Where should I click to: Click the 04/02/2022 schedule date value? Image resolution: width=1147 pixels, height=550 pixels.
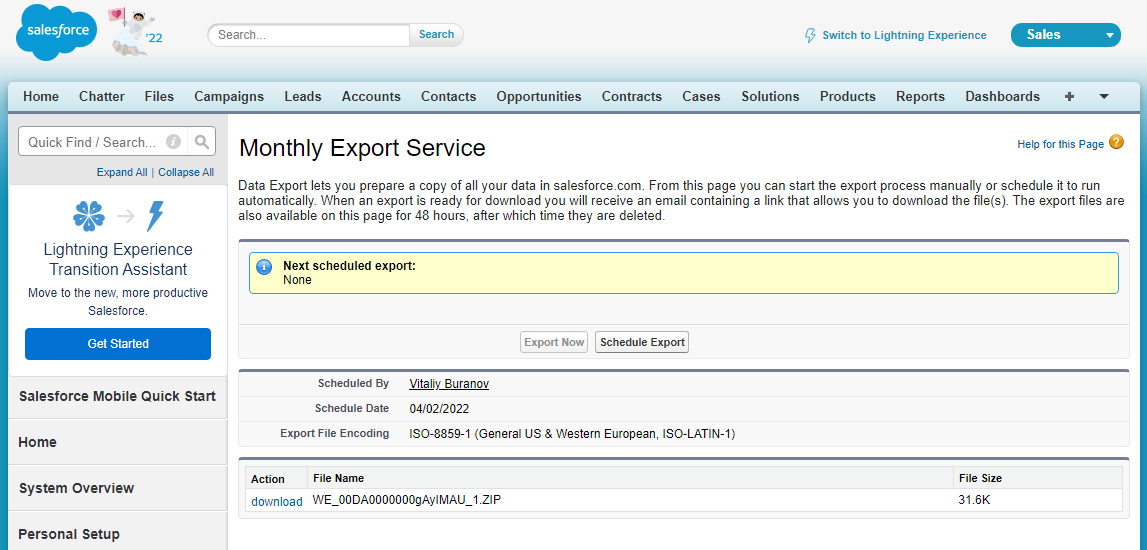click(439, 408)
